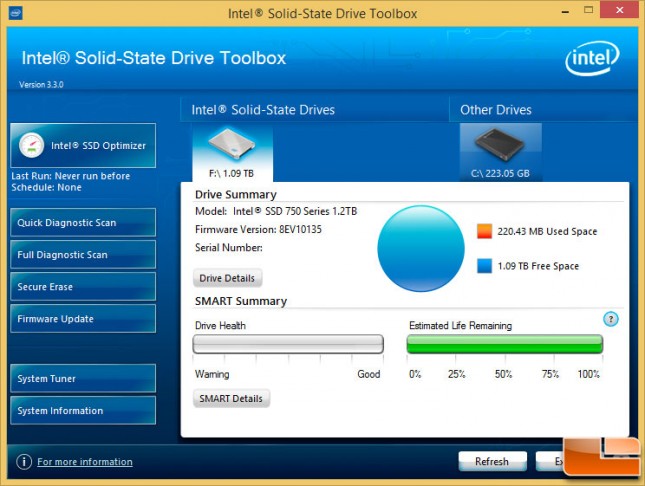Click the orange Used Space swatch
The image size is (645, 486).
click(x=484, y=231)
